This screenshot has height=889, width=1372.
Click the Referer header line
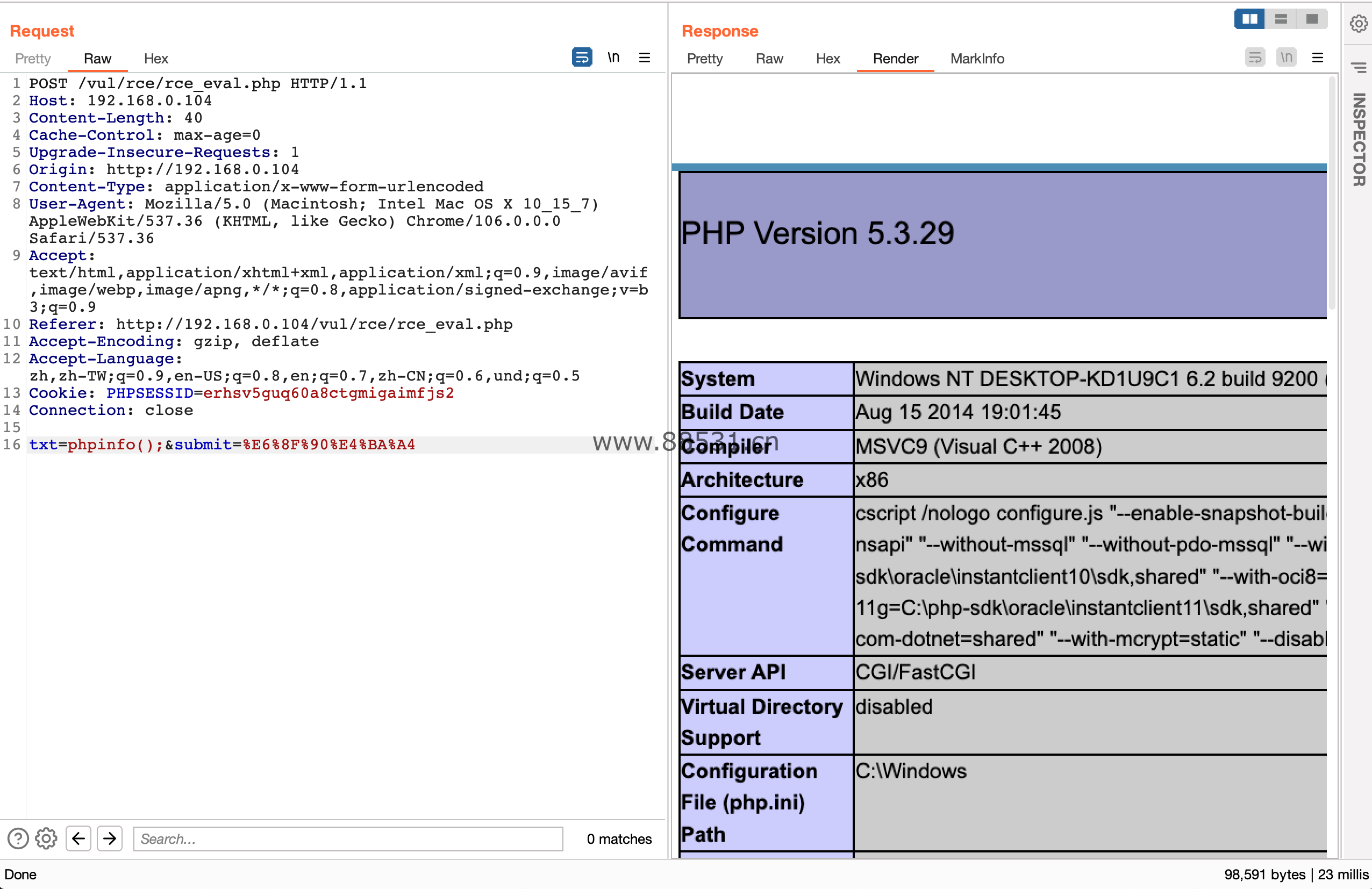[271, 325]
